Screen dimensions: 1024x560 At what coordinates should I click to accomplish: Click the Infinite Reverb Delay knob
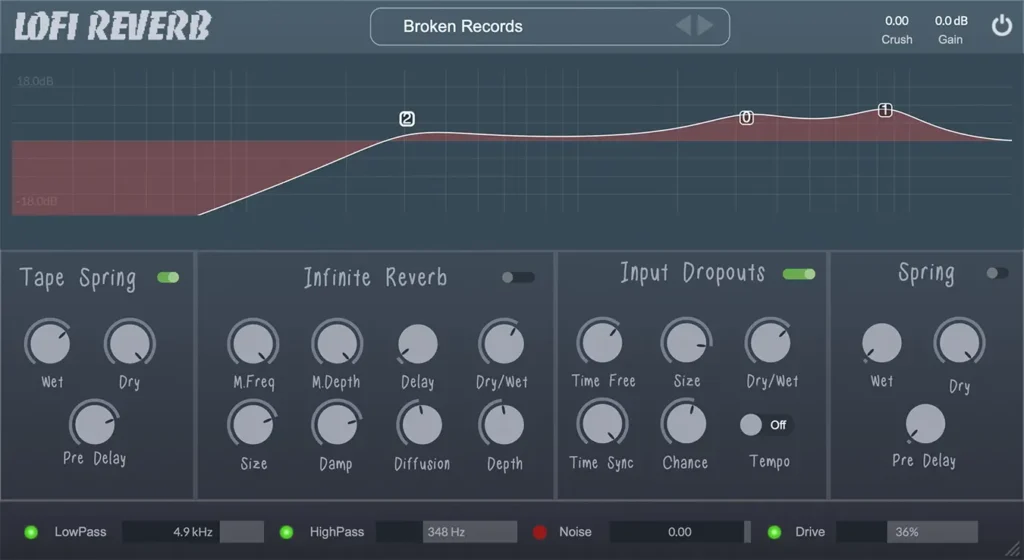click(x=418, y=344)
